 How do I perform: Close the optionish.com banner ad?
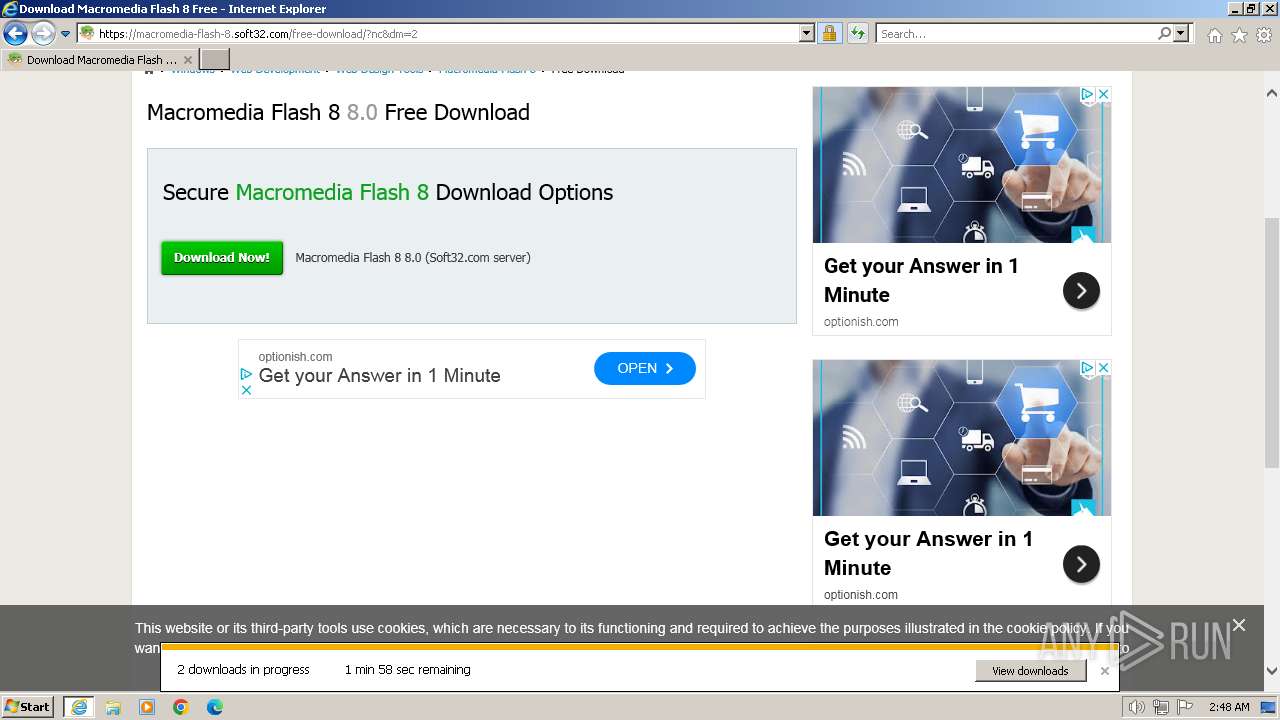(246, 389)
